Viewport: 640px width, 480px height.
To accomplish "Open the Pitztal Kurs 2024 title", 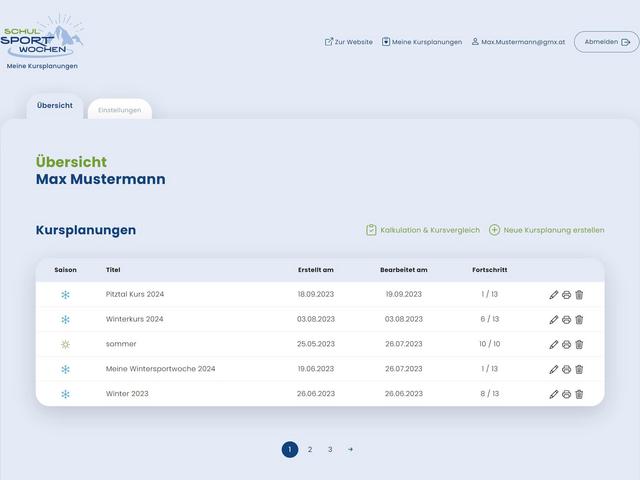I will 135,294.
